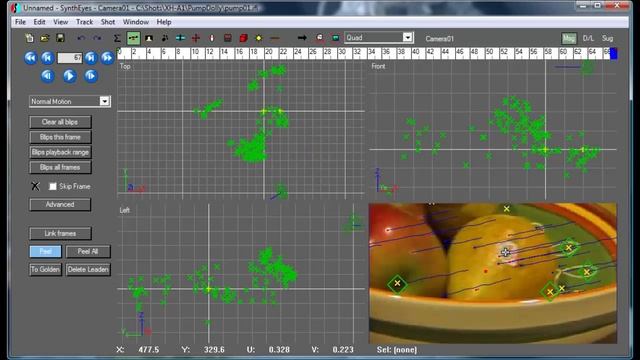This screenshot has width=640, height=360.
Task: Click the Camera01 label in toolbar
Action: click(440, 39)
